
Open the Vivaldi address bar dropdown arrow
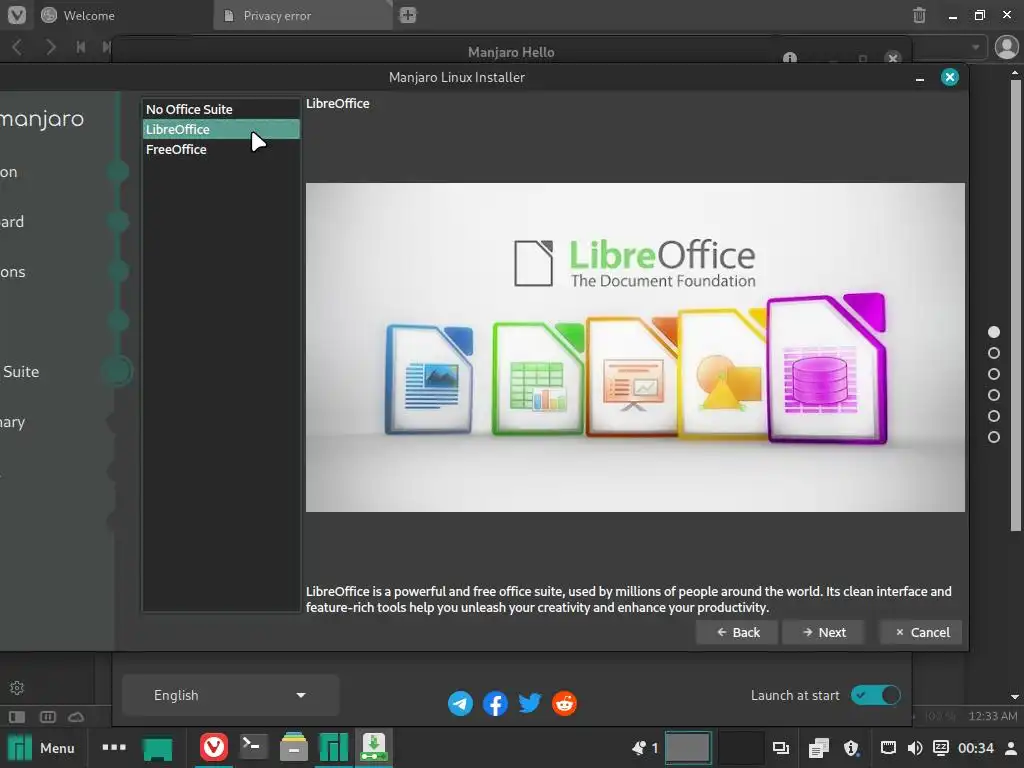[975, 47]
